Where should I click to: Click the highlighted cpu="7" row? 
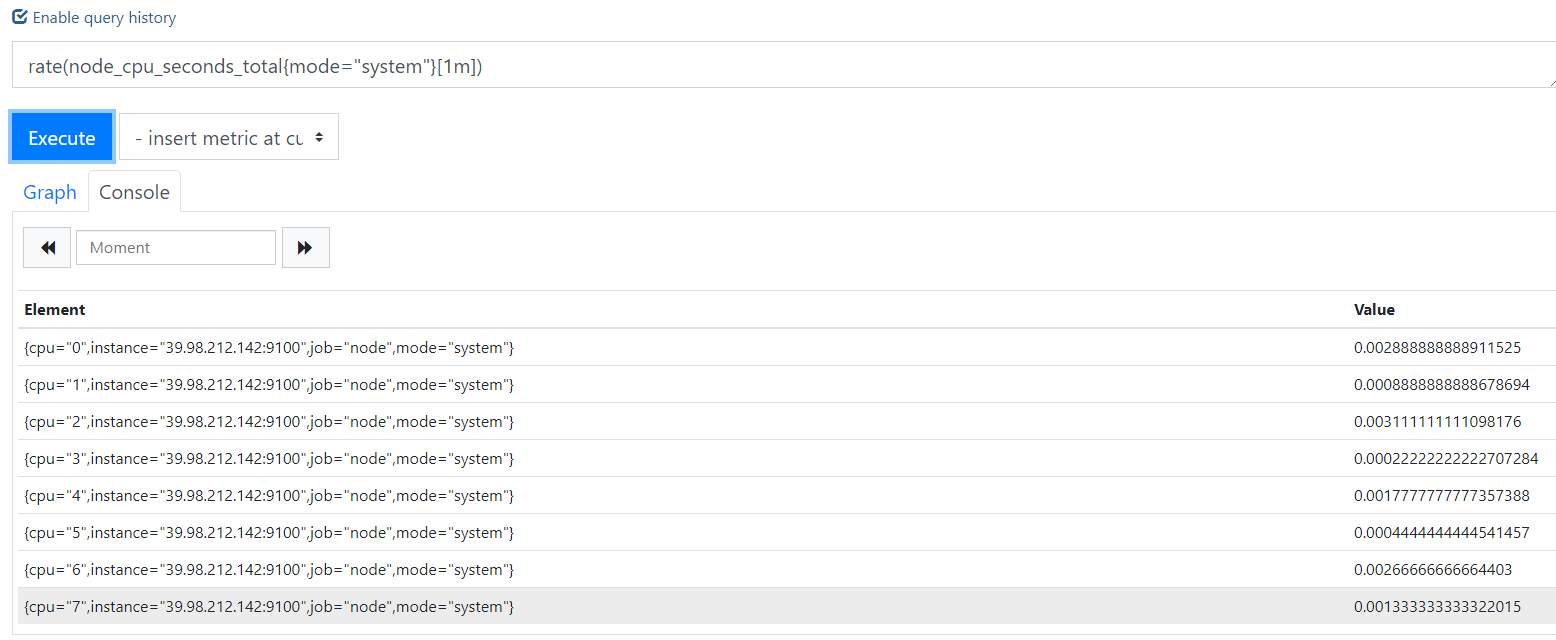coord(787,607)
